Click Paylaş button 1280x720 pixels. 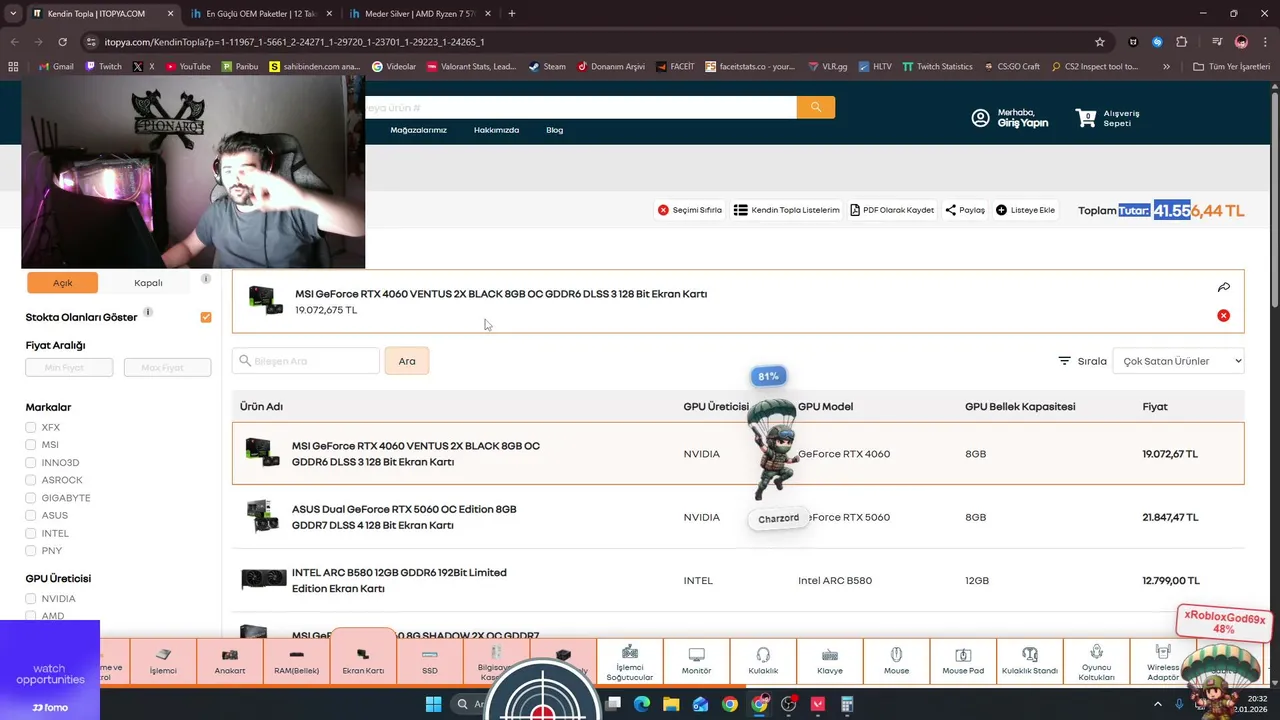pyautogui.click(x=965, y=210)
